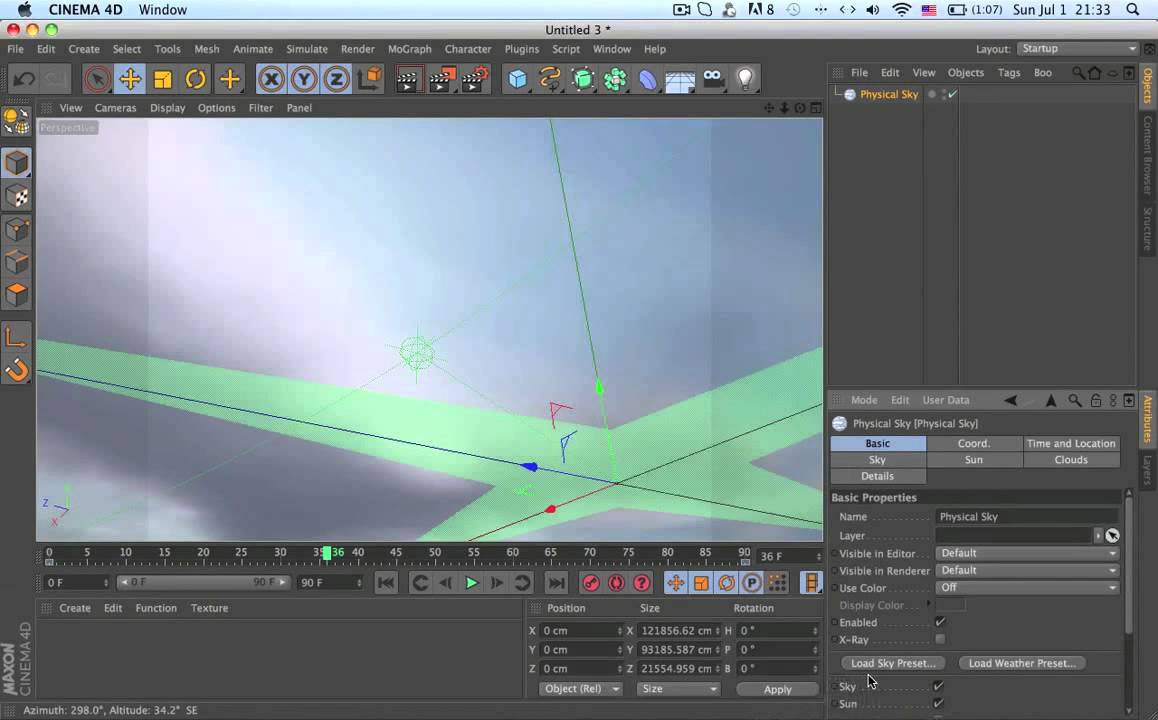Open the Sky tab
This screenshot has height=720, width=1158.
(877, 459)
